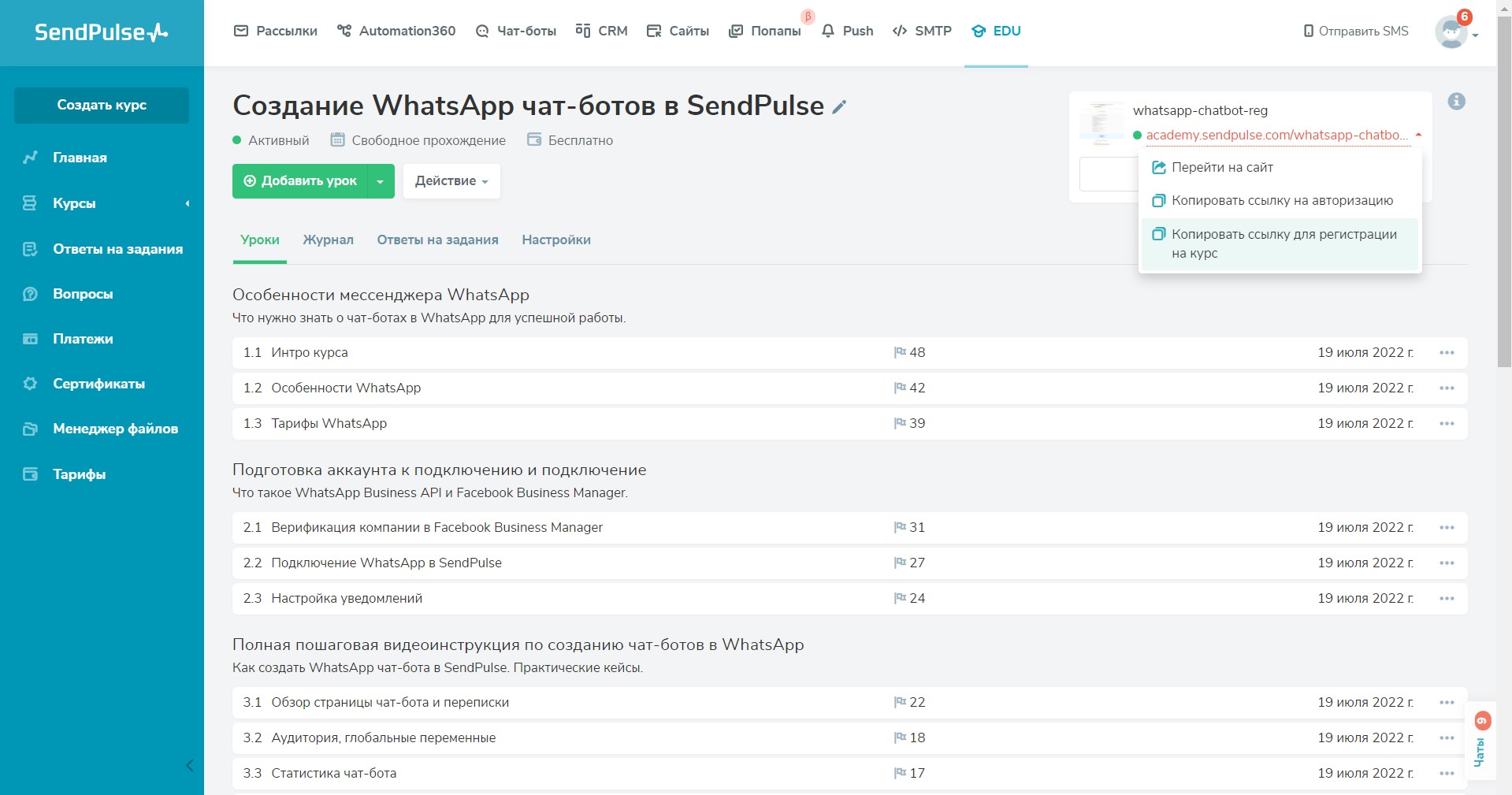Open the Чаты side widget
The width and height of the screenshot is (1512, 795).
[x=1480, y=741]
